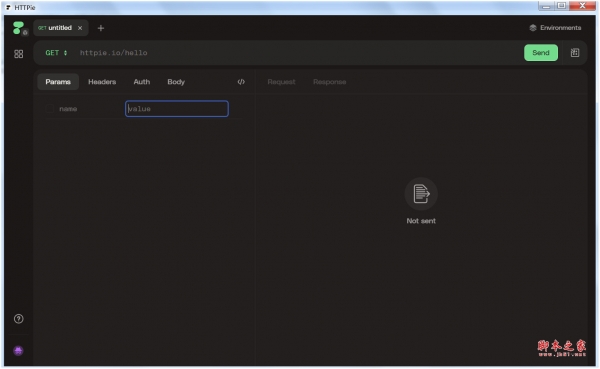Open the help question mark icon
This screenshot has width=600, height=369.
point(18,319)
